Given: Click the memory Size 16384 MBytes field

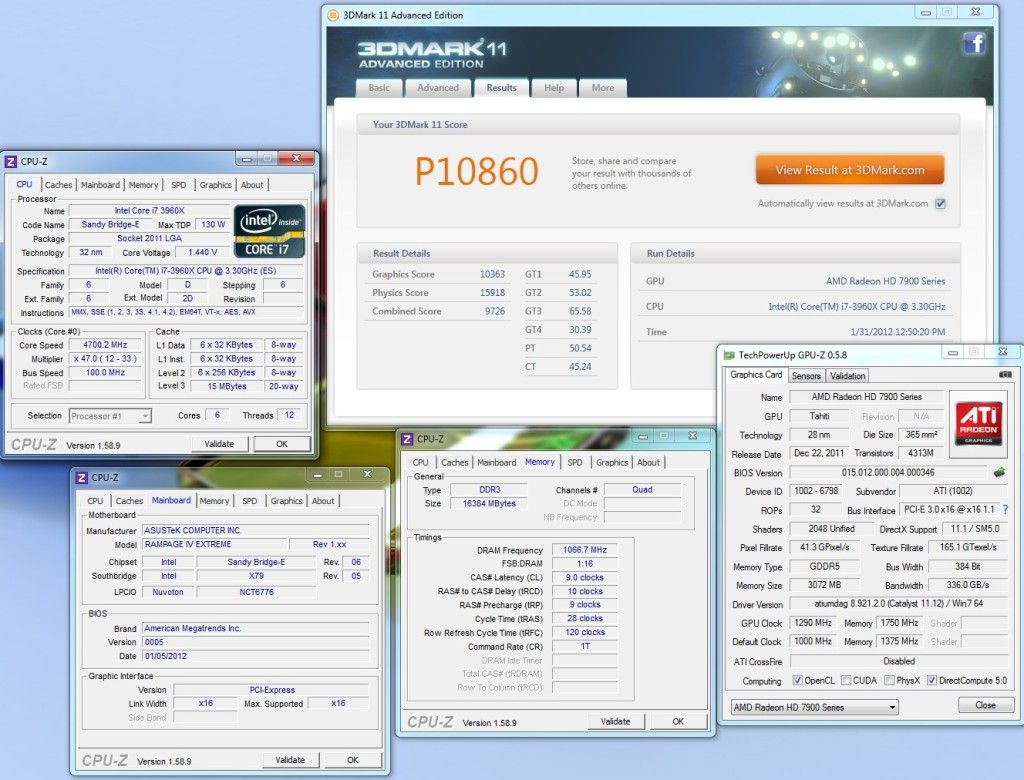Looking at the screenshot, I should [488, 504].
